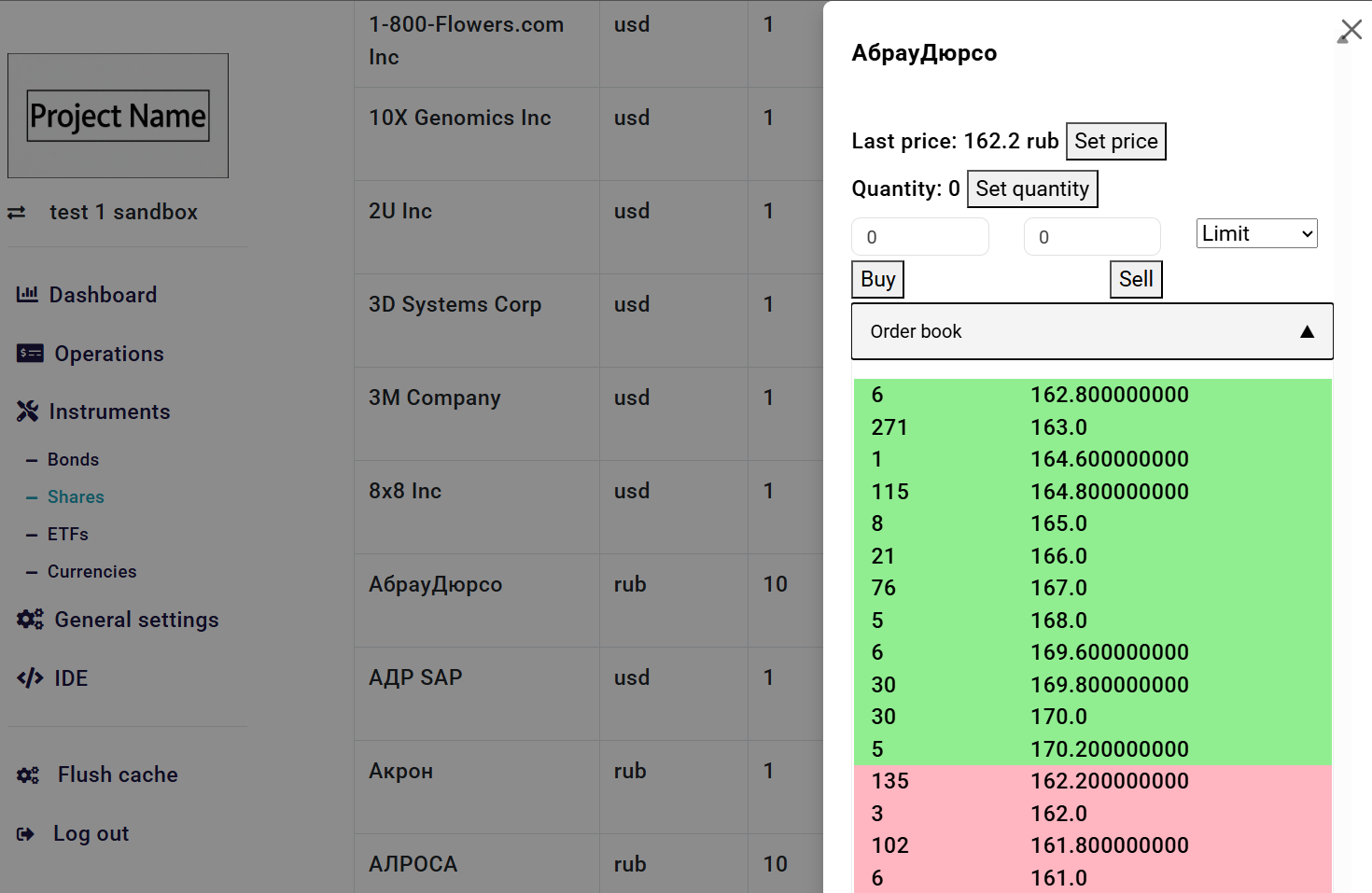The width and height of the screenshot is (1372, 893).
Task: Click the account switch arrows icon
Action: click(17, 213)
